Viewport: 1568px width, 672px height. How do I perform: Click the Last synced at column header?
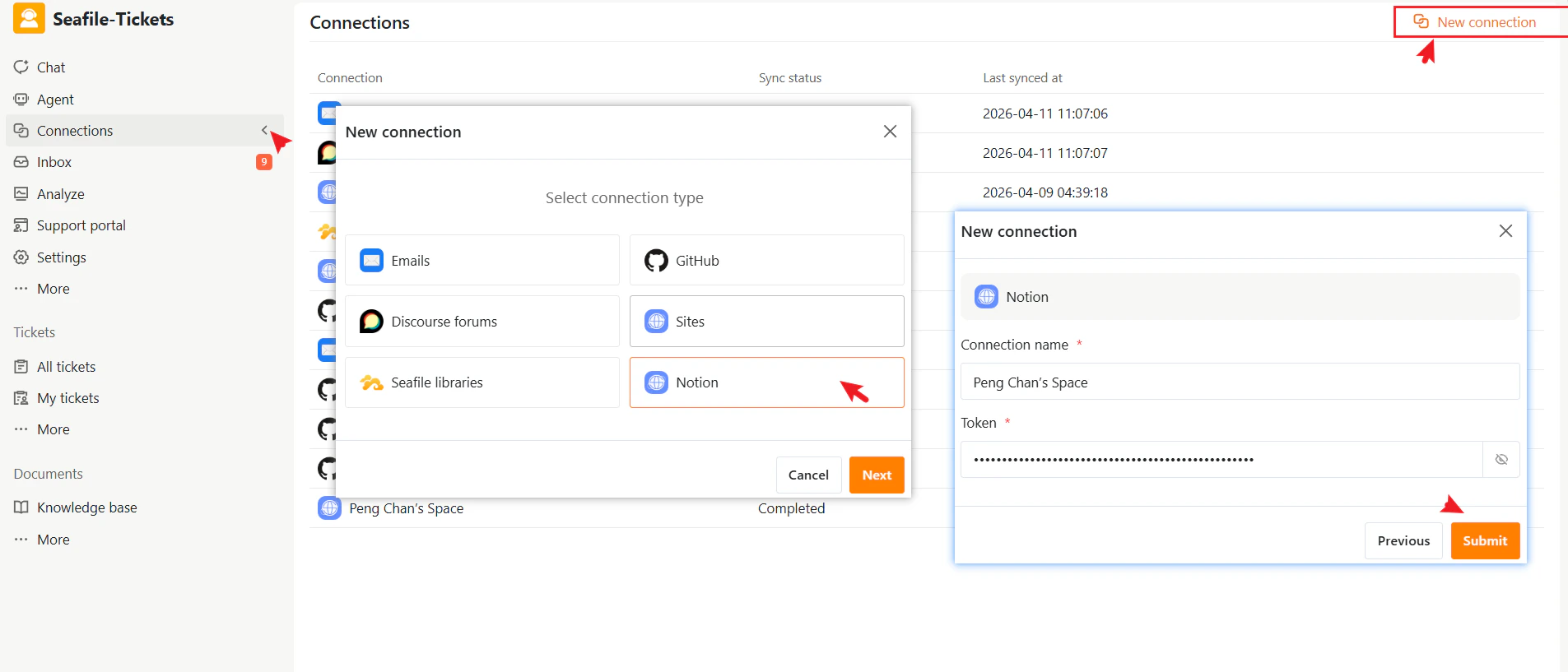pyautogui.click(x=1022, y=78)
